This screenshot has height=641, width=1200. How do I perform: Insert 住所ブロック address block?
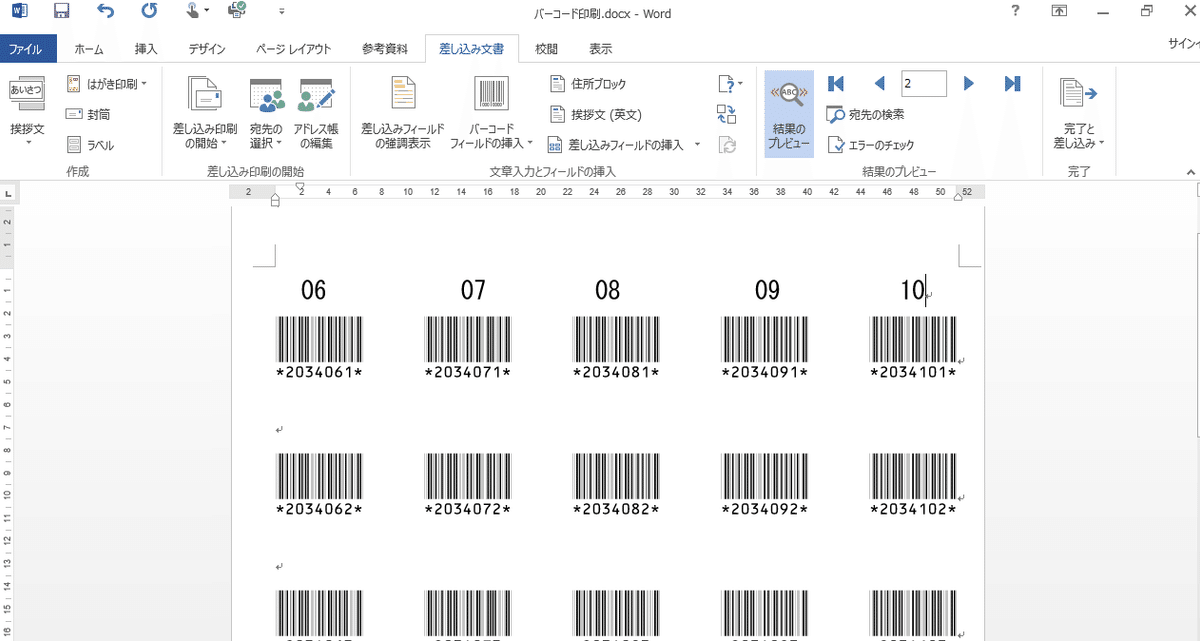588,84
